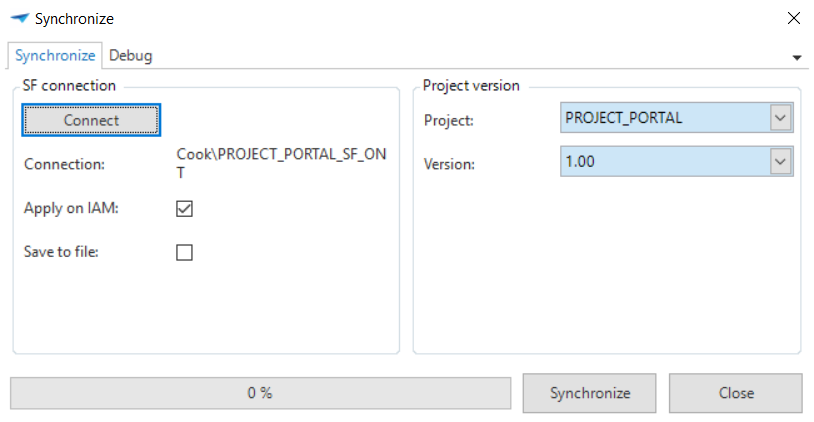Viewport: 814px width, 422px height.
Task: Expand the Version dropdown arrow
Action: pos(780,161)
